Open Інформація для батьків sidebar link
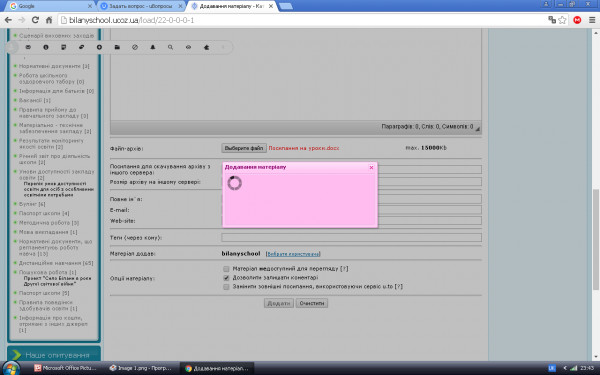This screenshot has height=375, width=600. click(56, 91)
